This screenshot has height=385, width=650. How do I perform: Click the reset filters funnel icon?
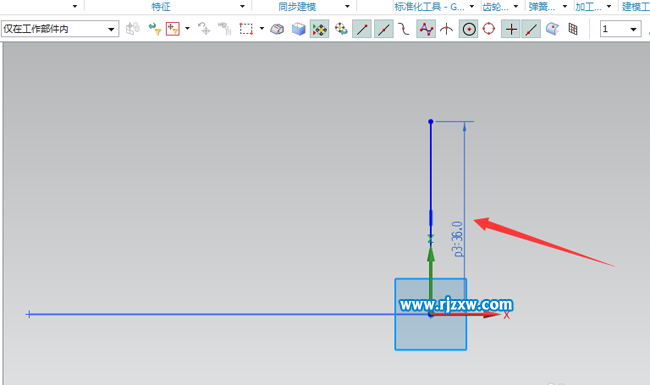coord(155,29)
